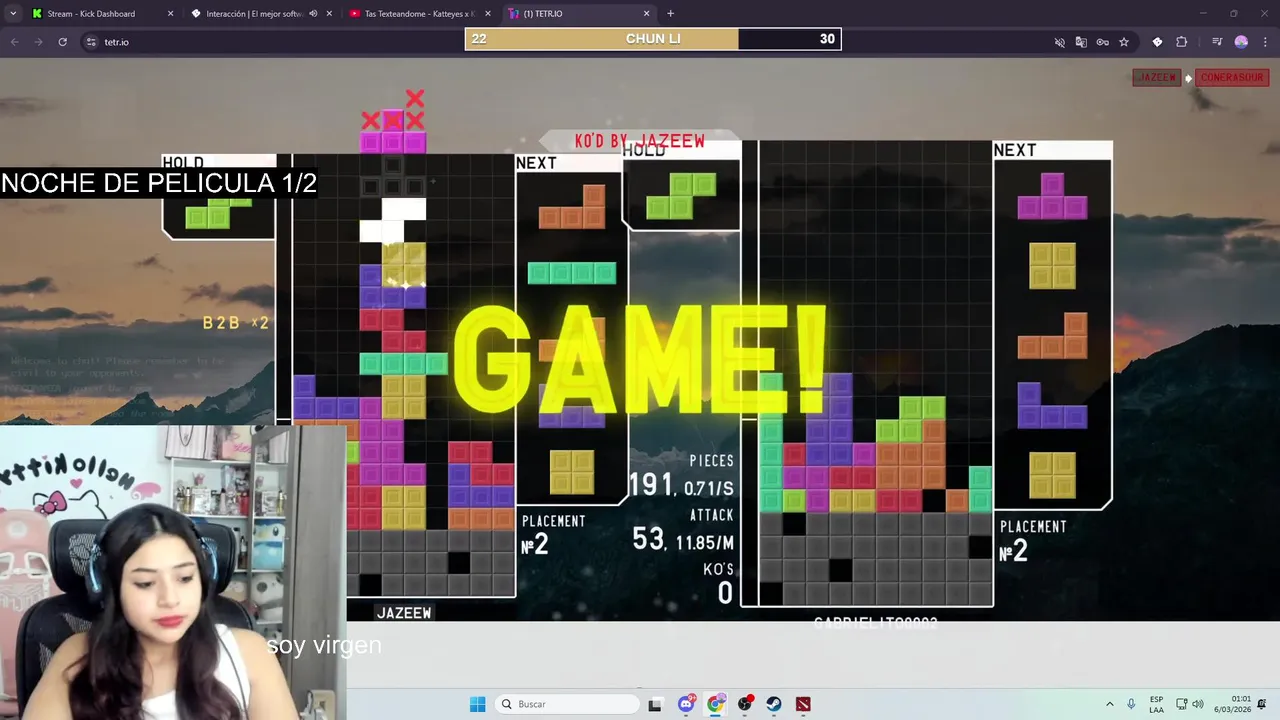
Task: Close the Tas Texteandome tab
Action: click(x=488, y=14)
